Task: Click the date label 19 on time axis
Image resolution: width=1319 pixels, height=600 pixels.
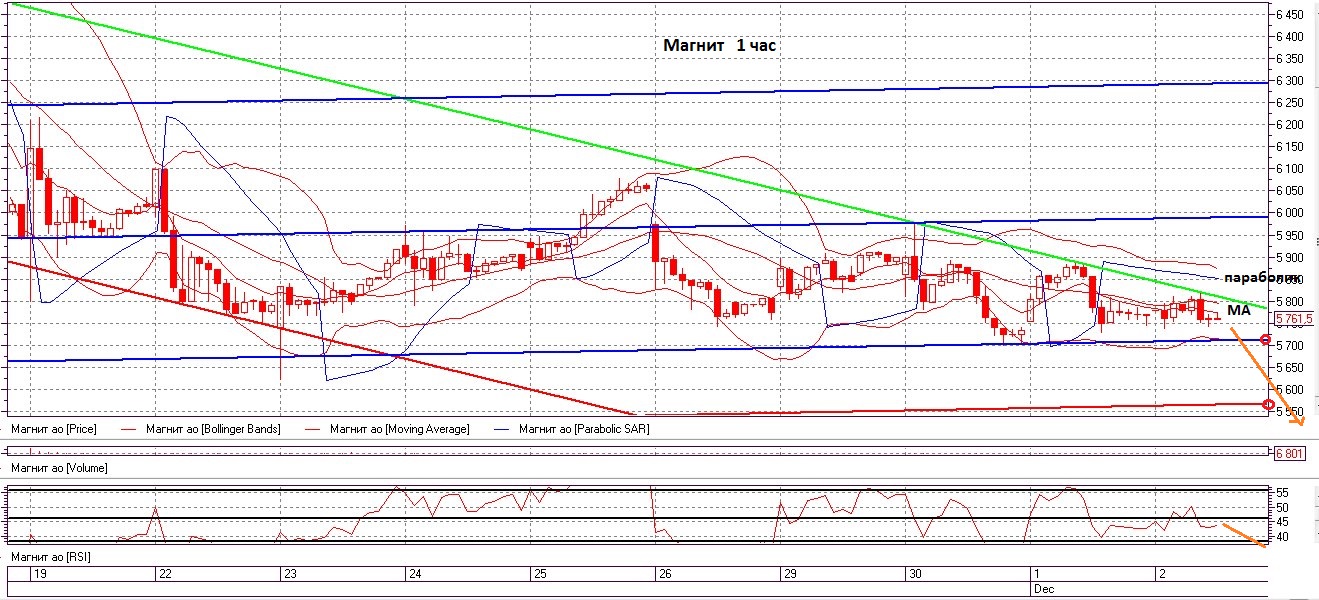Action: 41,574
